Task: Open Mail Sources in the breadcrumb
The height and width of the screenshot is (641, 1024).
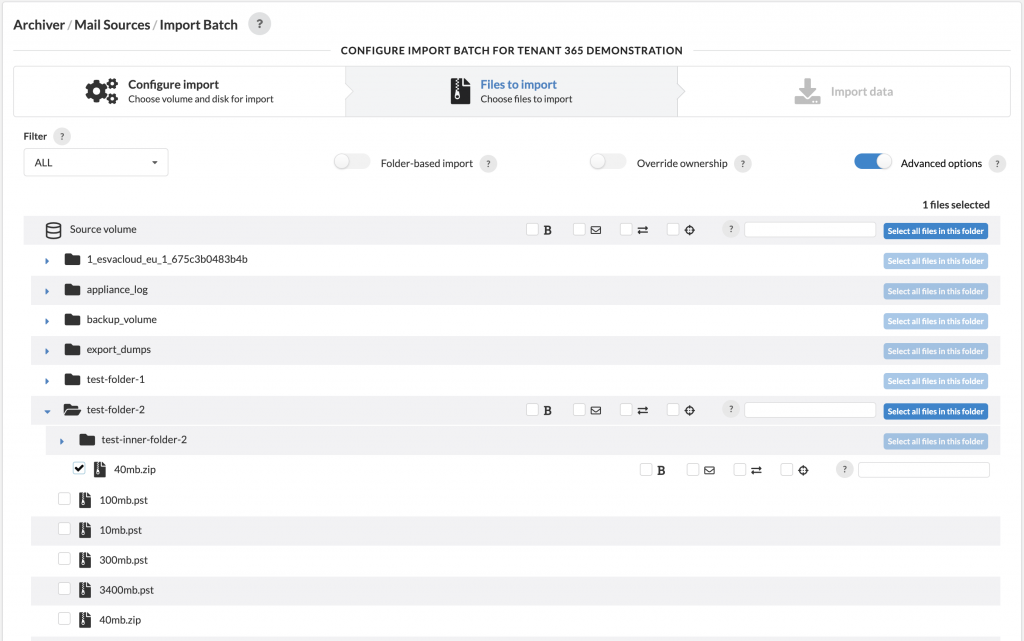Action: (112, 25)
